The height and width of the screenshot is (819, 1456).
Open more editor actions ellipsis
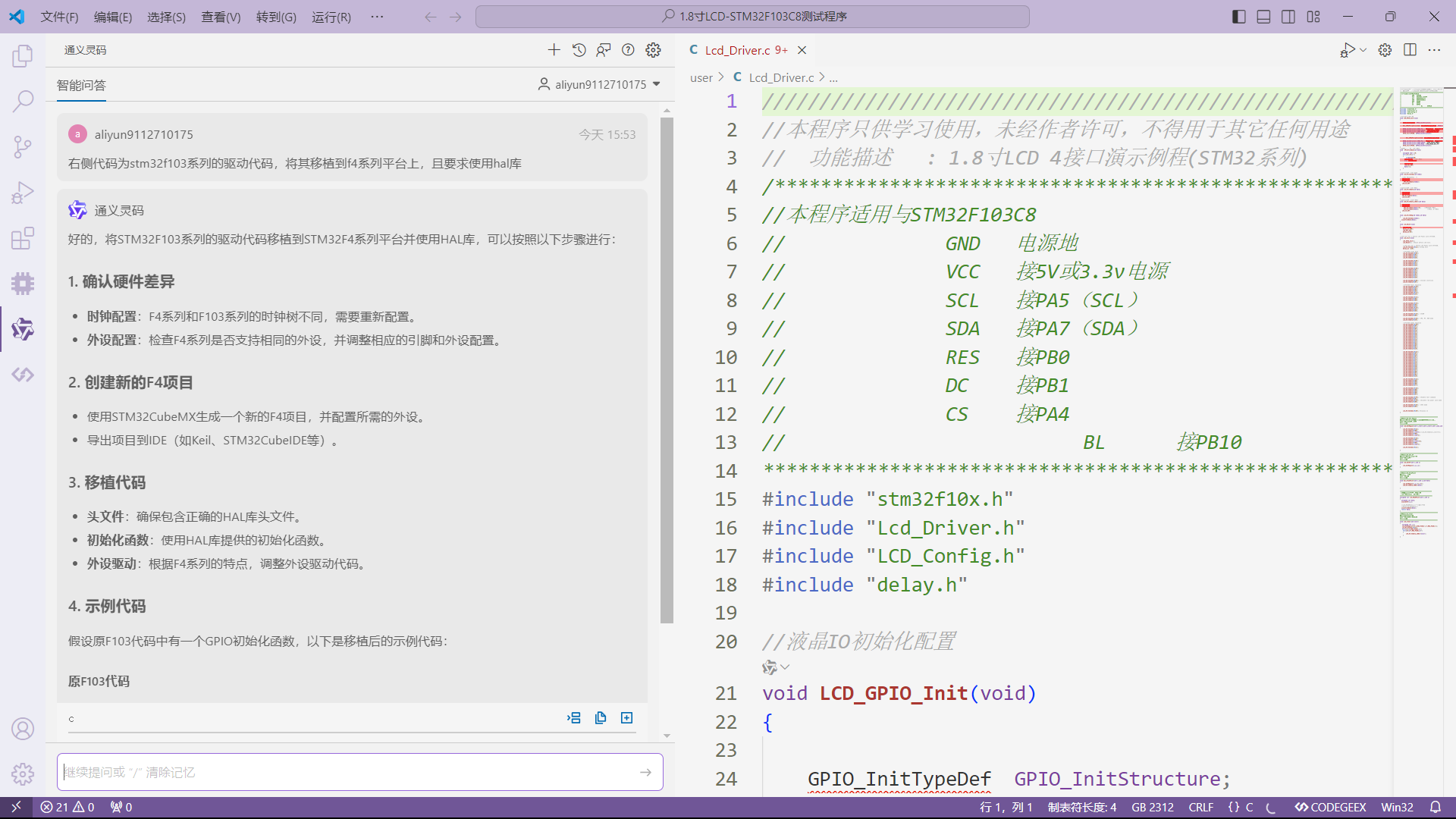tap(1434, 50)
